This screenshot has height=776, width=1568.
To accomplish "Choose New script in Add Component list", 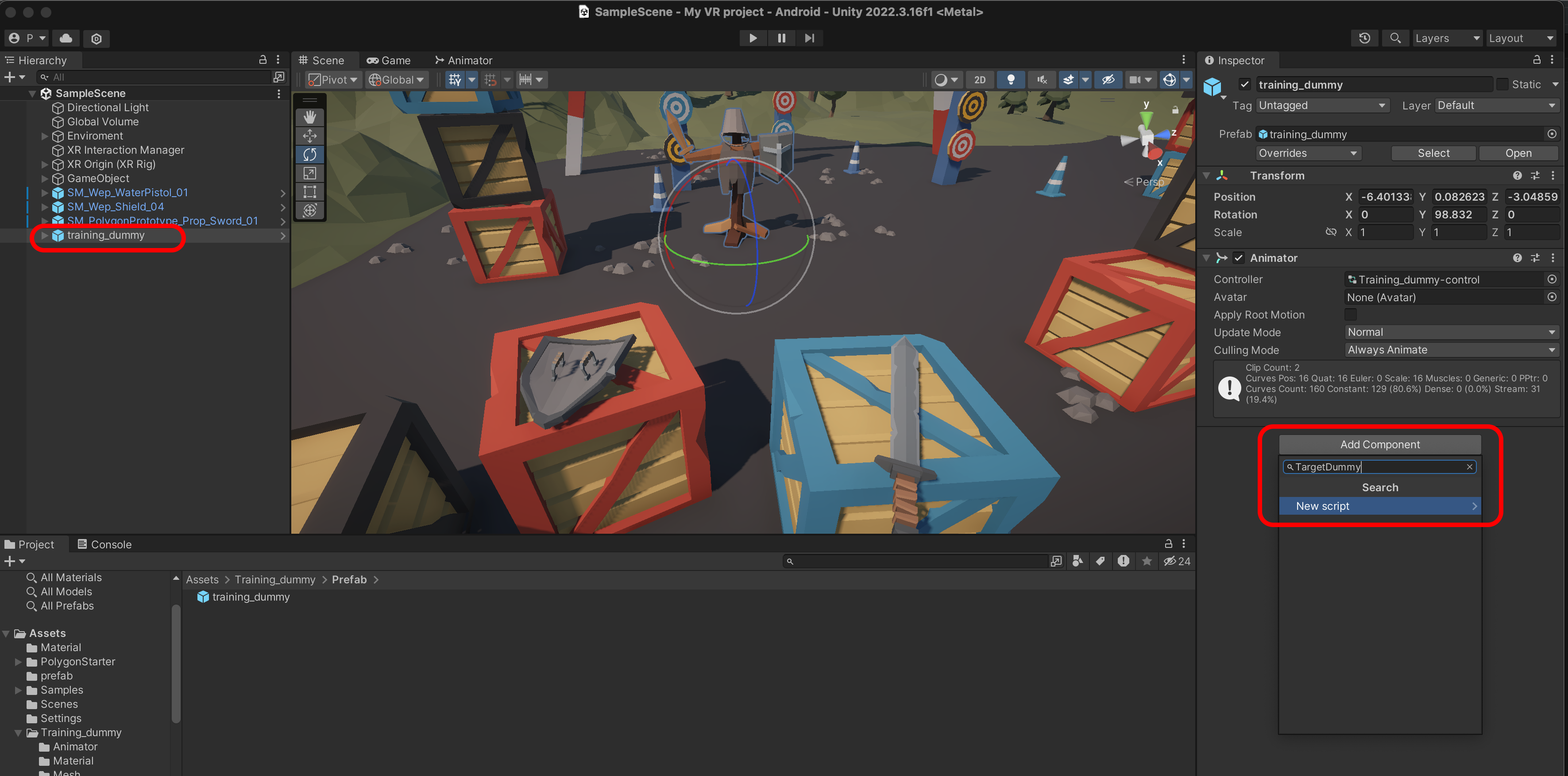I will [1379, 506].
